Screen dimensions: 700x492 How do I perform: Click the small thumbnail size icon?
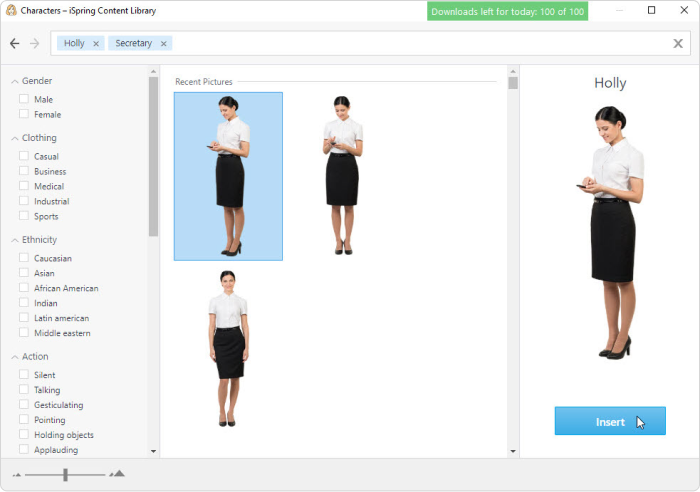coord(17,475)
